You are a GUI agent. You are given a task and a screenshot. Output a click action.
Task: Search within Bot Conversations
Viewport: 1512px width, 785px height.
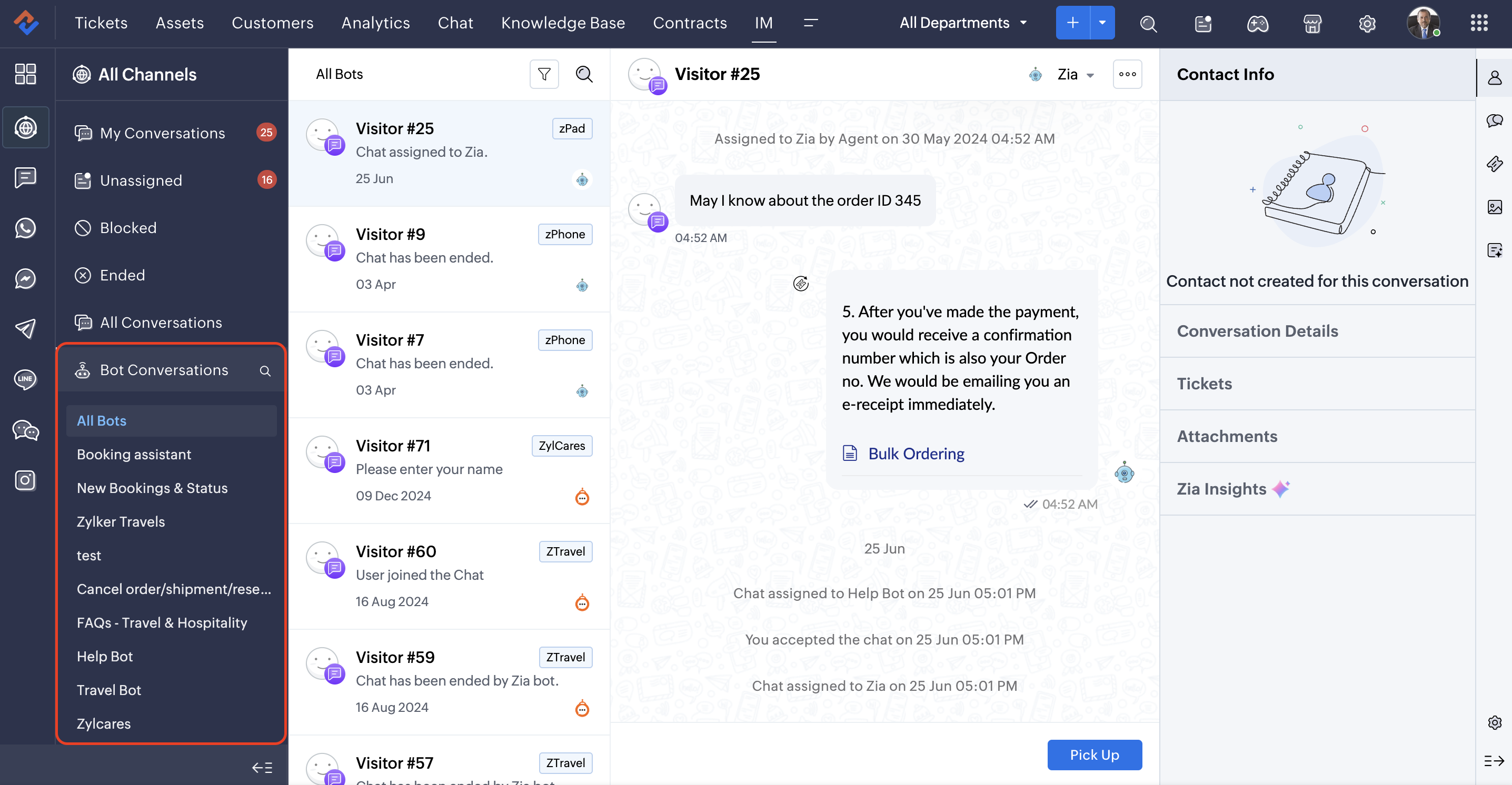(265, 371)
